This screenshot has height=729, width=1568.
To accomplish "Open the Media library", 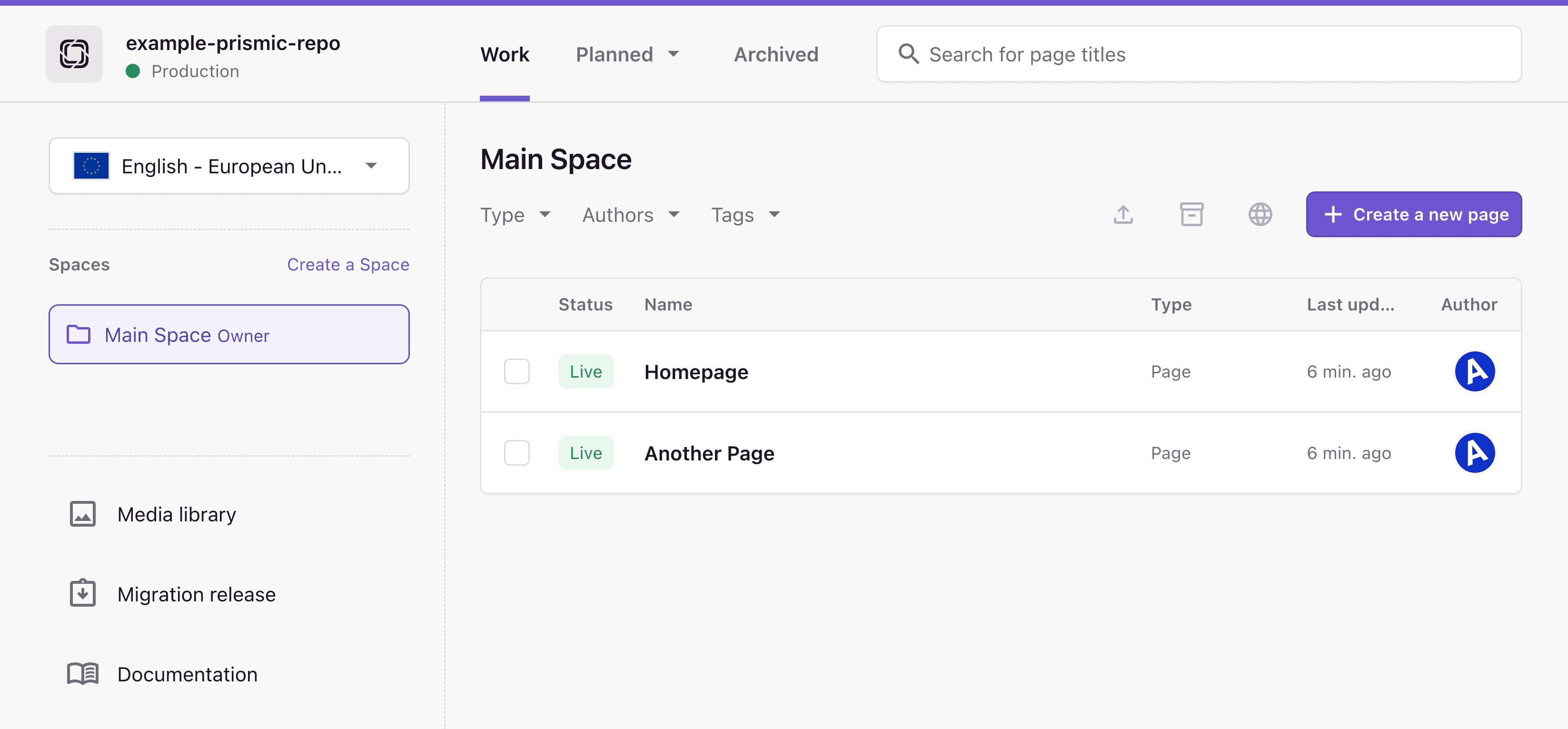I will [x=177, y=514].
